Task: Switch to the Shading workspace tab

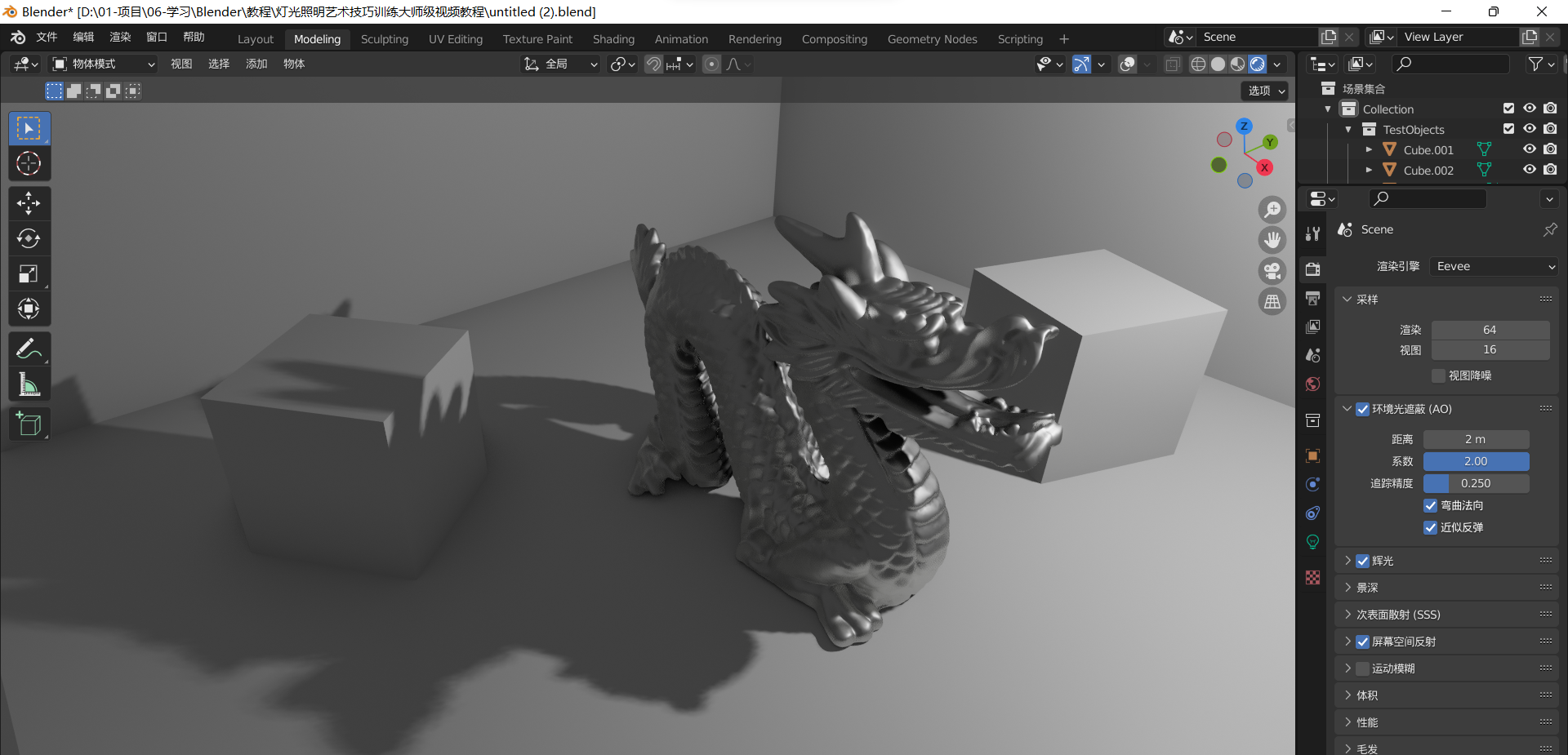Action: tap(612, 39)
